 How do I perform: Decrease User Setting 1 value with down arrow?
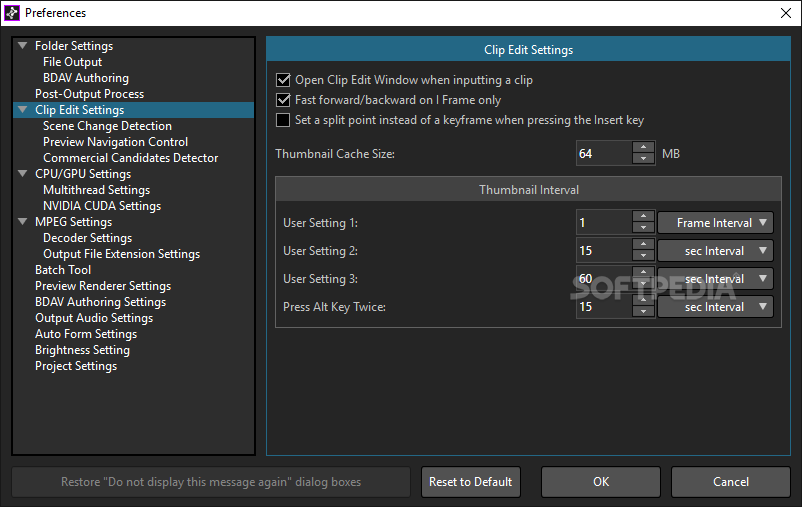tap(643, 228)
